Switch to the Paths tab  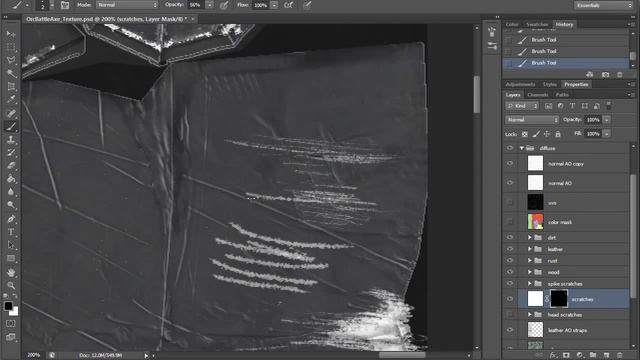pyautogui.click(x=562, y=95)
